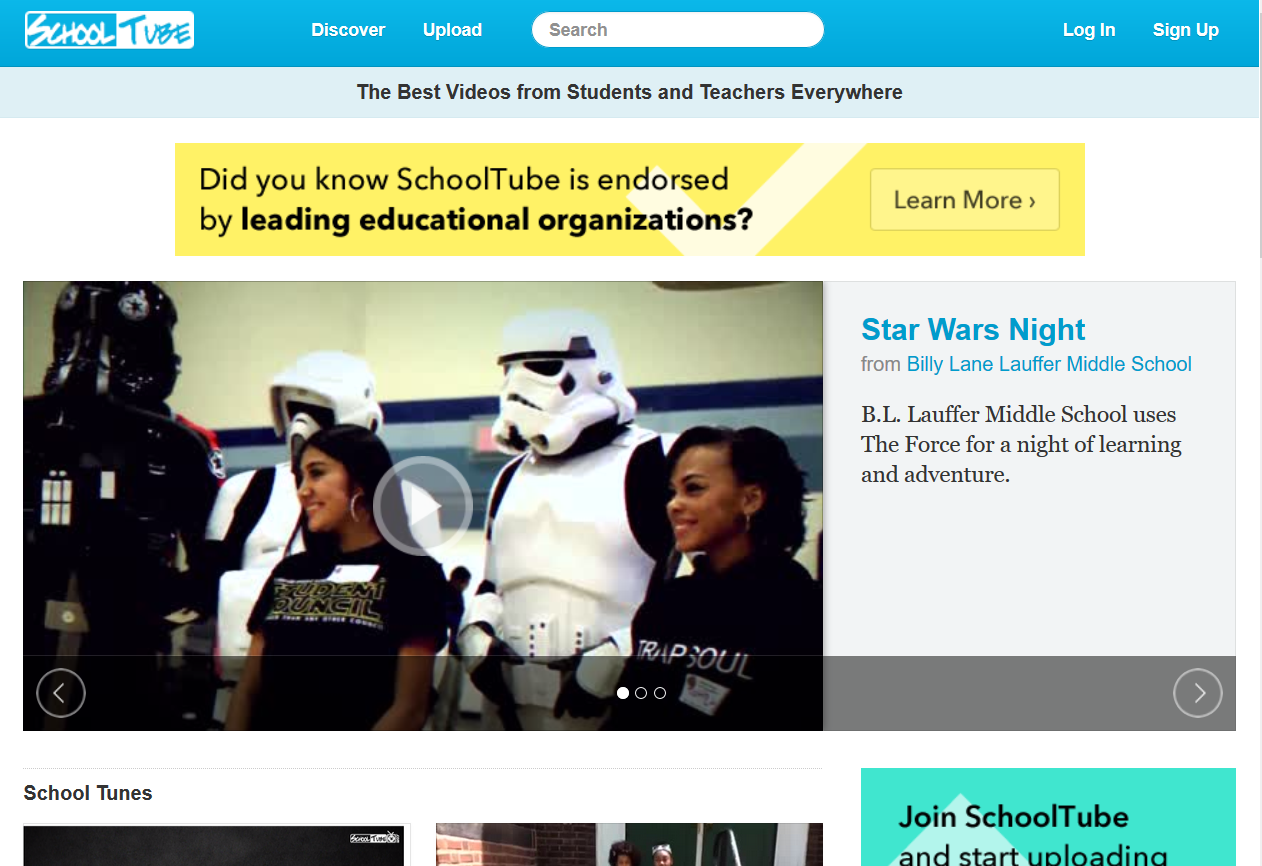Click the School Tunes section heading

coord(88,793)
